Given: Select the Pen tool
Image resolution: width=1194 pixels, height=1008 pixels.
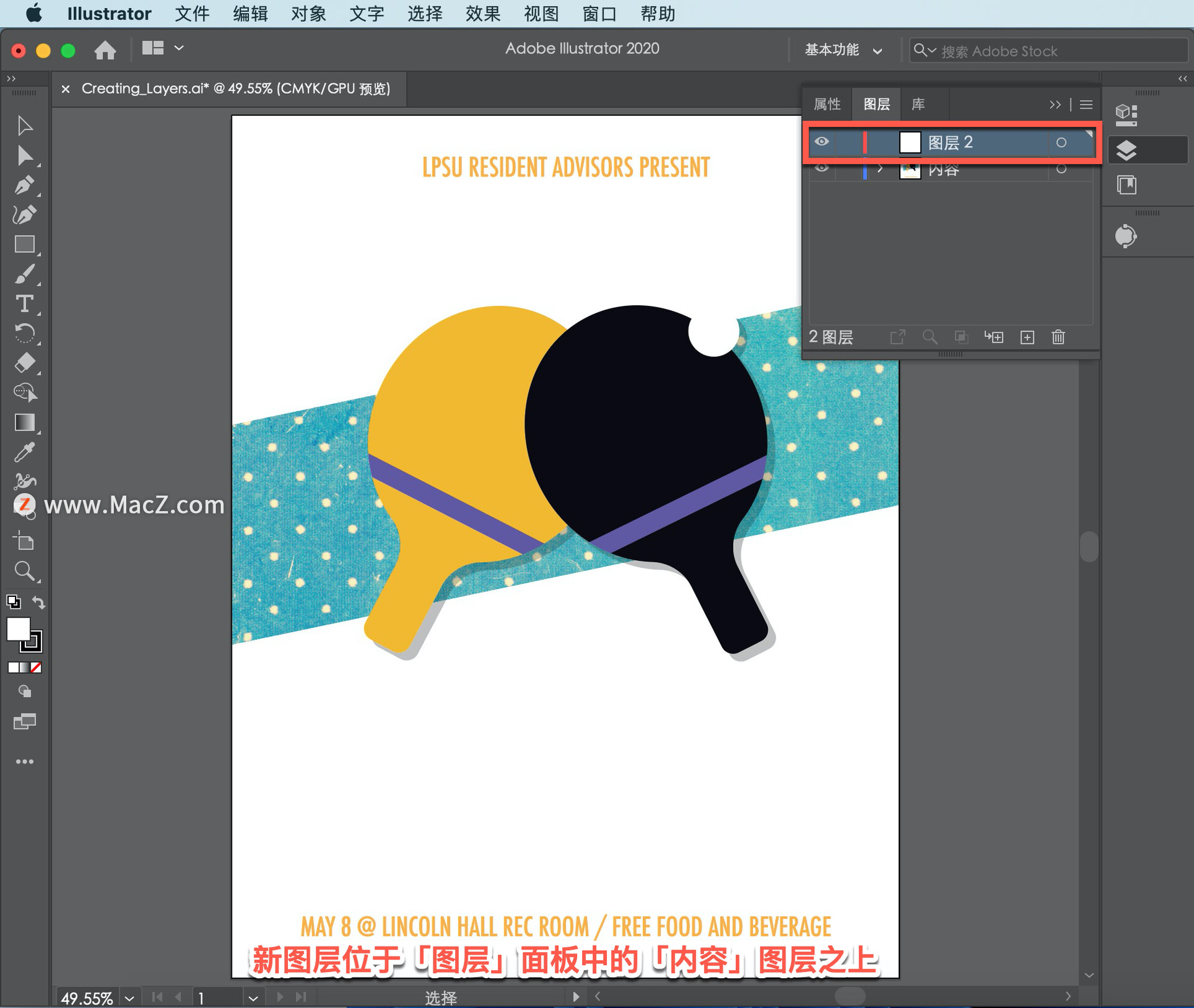Looking at the screenshot, I should point(24,185).
